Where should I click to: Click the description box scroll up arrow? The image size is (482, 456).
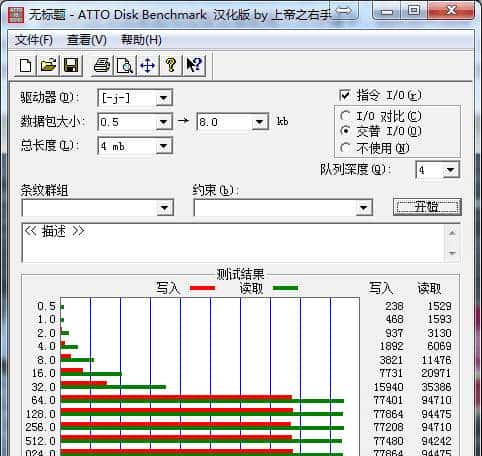click(452, 233)
